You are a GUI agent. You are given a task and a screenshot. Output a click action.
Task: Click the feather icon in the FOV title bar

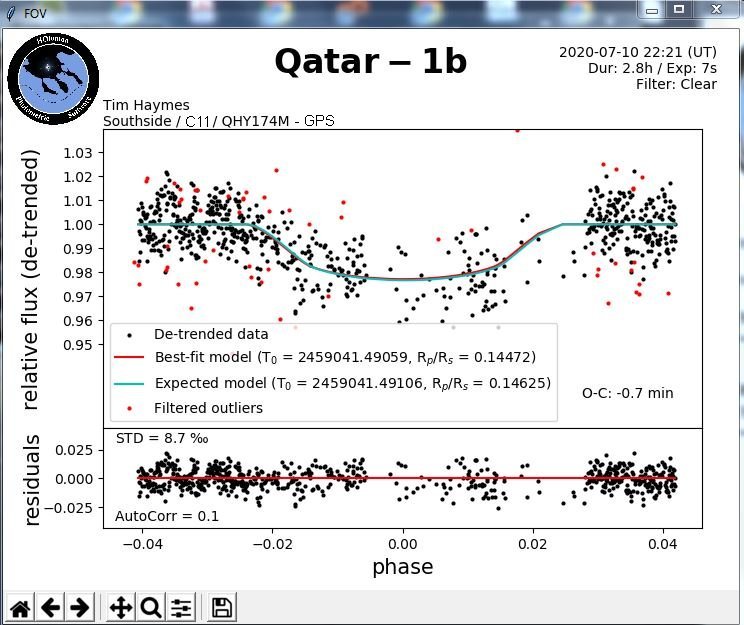[12, 10]
